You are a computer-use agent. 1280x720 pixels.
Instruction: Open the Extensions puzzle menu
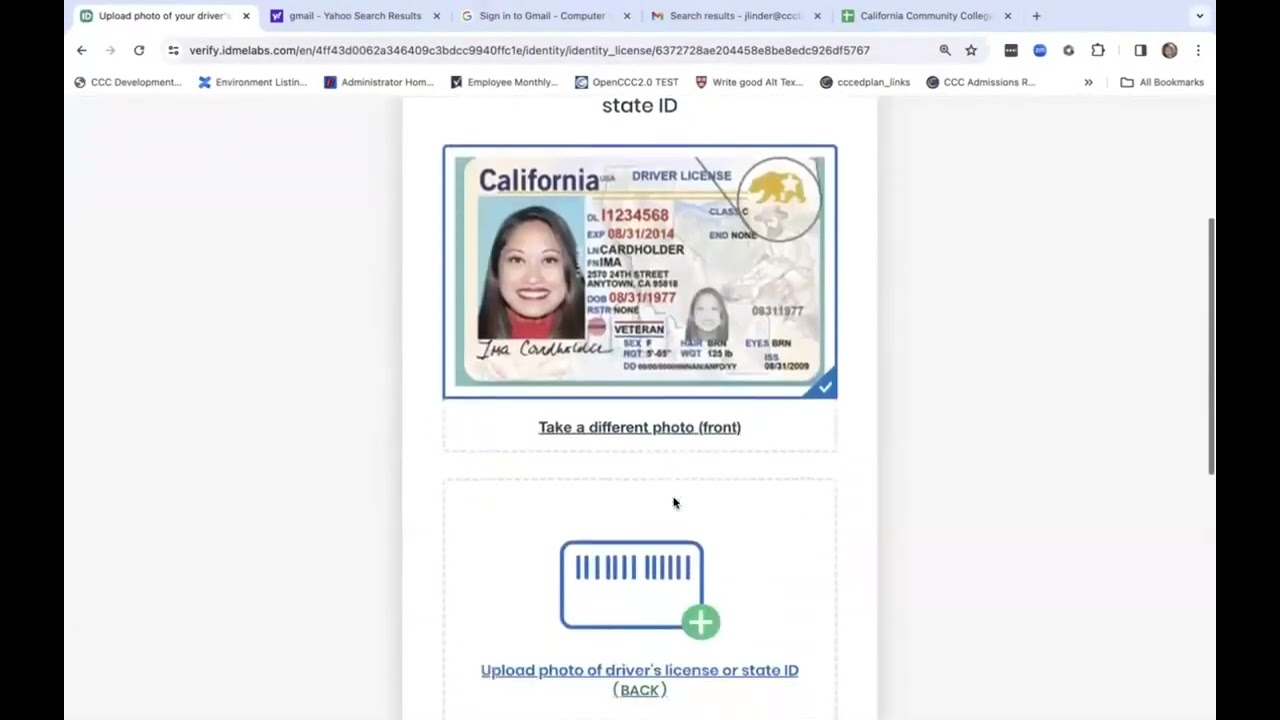coord(1098,50)
